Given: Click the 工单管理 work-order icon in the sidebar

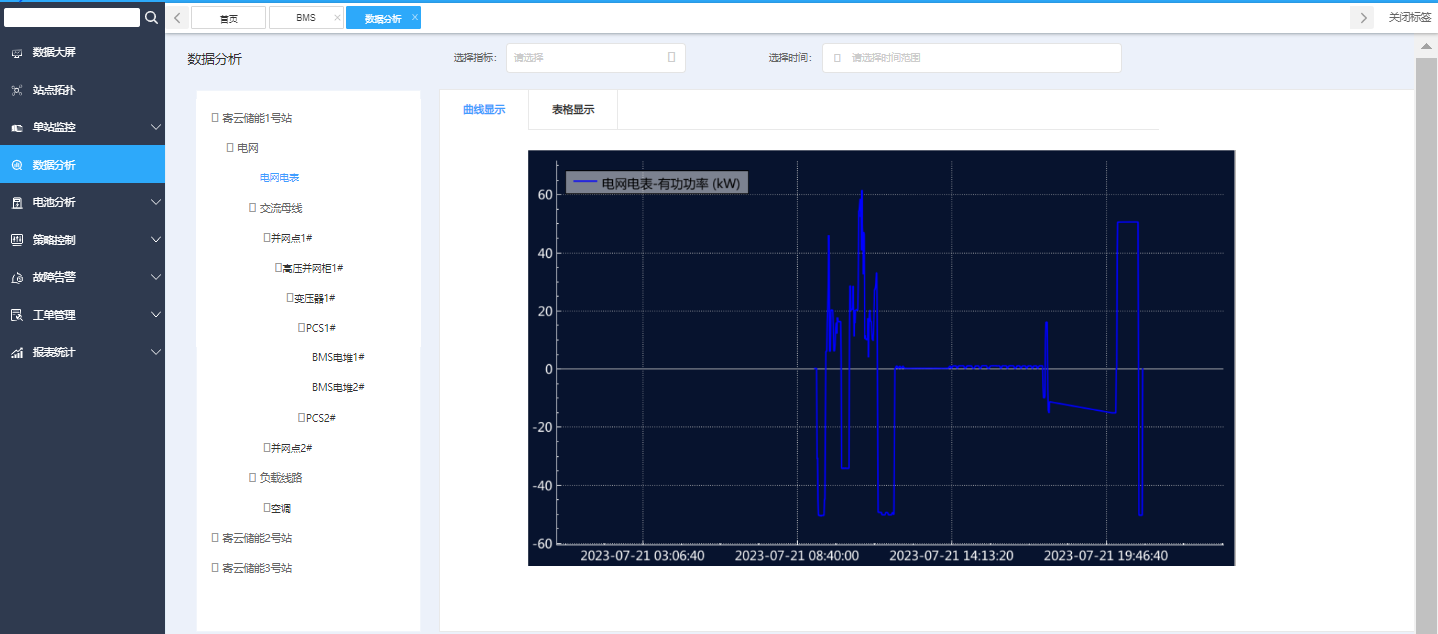Looking at the screenshot, I should (17, 315).
